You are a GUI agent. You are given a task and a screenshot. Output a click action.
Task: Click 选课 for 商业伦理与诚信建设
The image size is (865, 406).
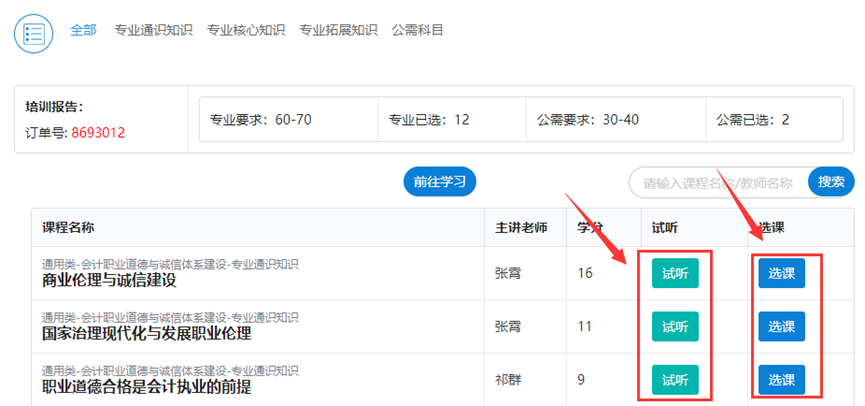click(x=781, y=273)
